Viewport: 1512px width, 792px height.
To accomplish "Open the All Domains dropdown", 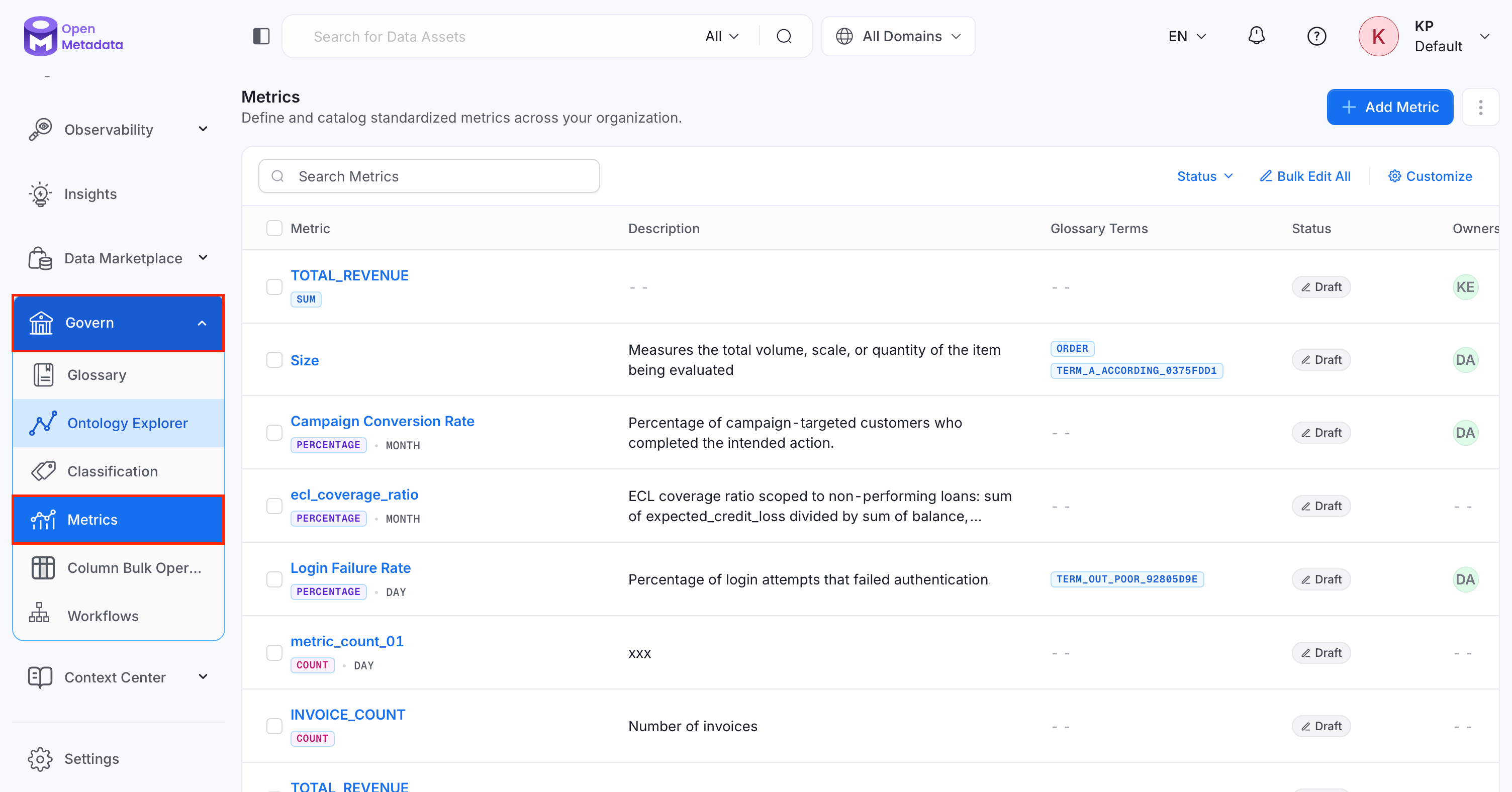I will pos(898,36).
